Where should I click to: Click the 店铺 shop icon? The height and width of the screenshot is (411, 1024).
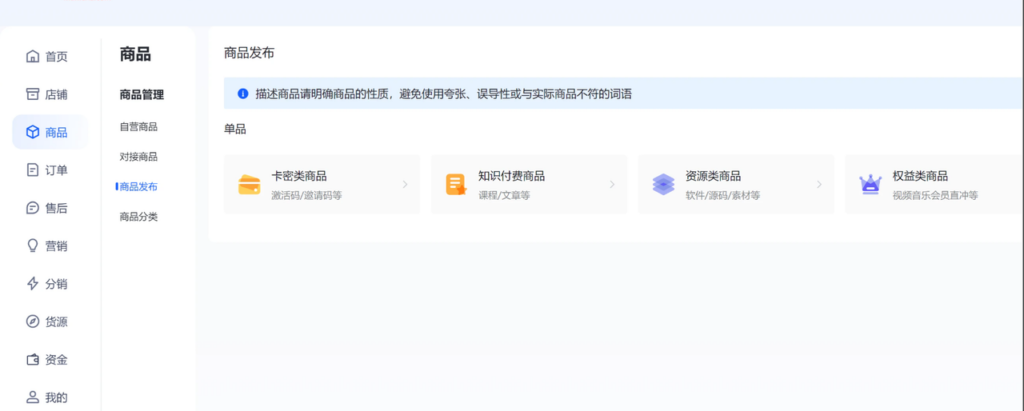click(33, 95)
